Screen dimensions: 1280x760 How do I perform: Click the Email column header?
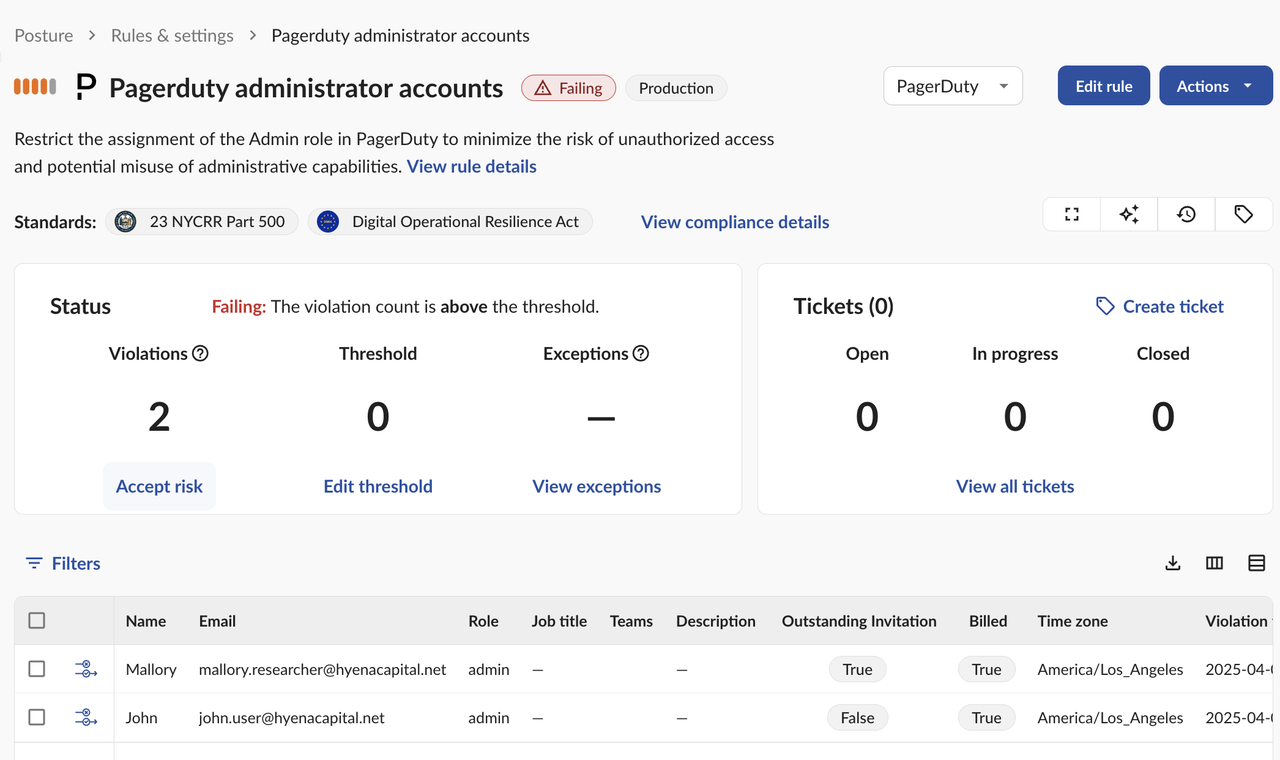[217, 621]
